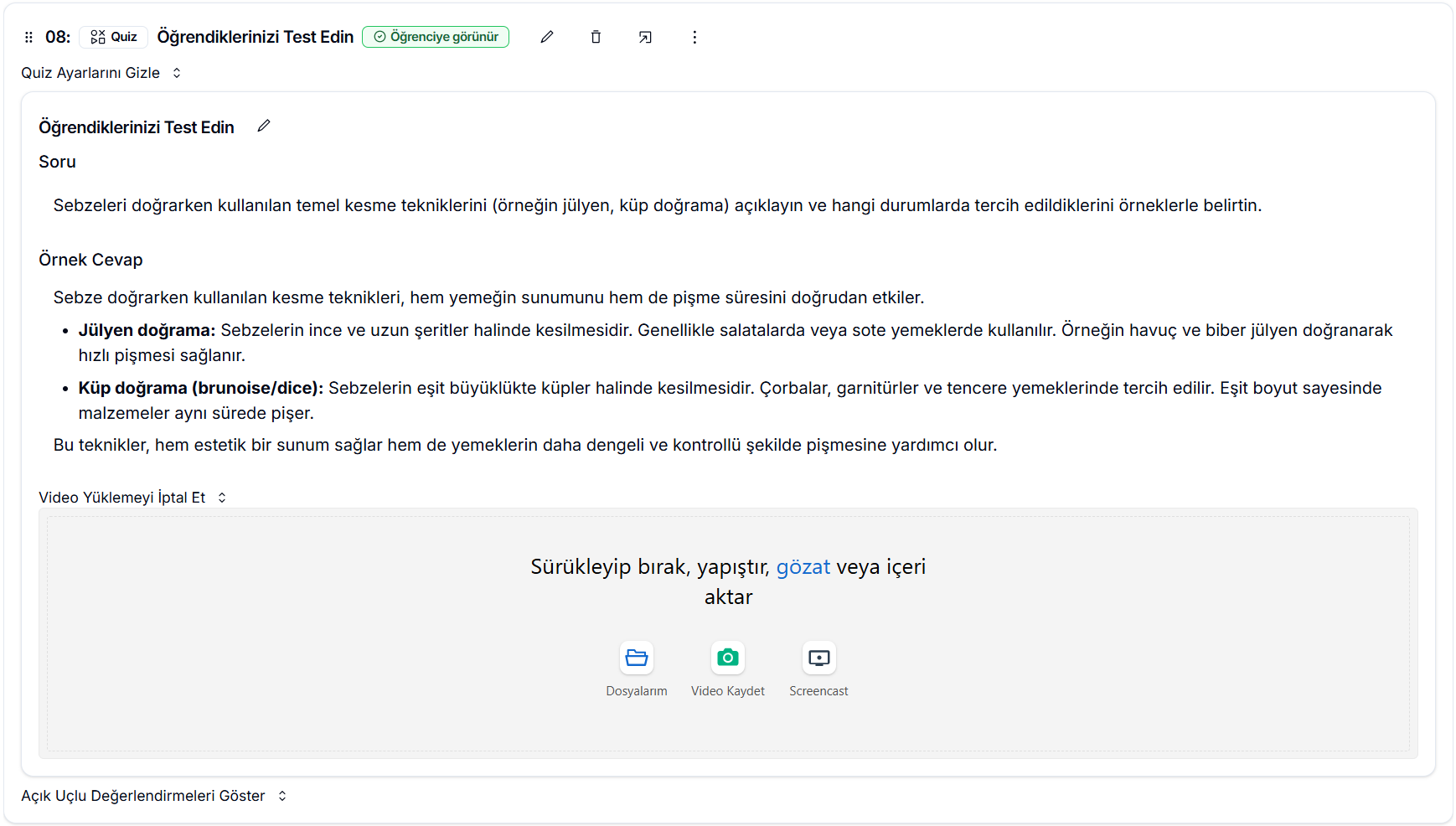The height and width of the screenshot is (826, 1456).
Task: Click the Soru heading
Action: (57, 162)
